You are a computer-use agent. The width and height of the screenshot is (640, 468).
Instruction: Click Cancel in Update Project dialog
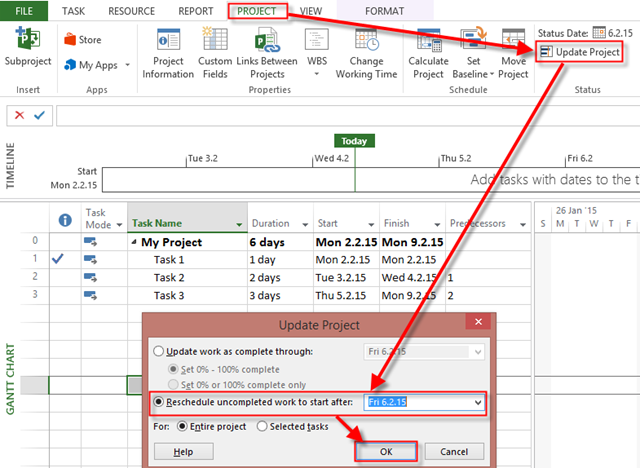(455, 452)
